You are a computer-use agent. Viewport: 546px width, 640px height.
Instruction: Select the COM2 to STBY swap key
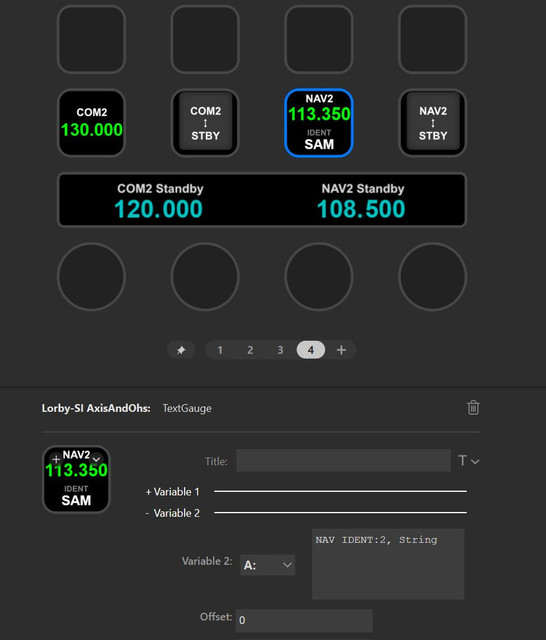click(x=205, y=122)
